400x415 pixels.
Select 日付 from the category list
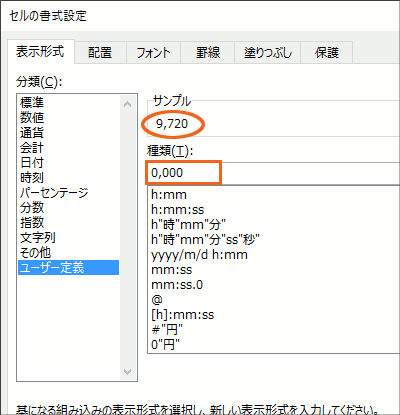tap(32, 162)
